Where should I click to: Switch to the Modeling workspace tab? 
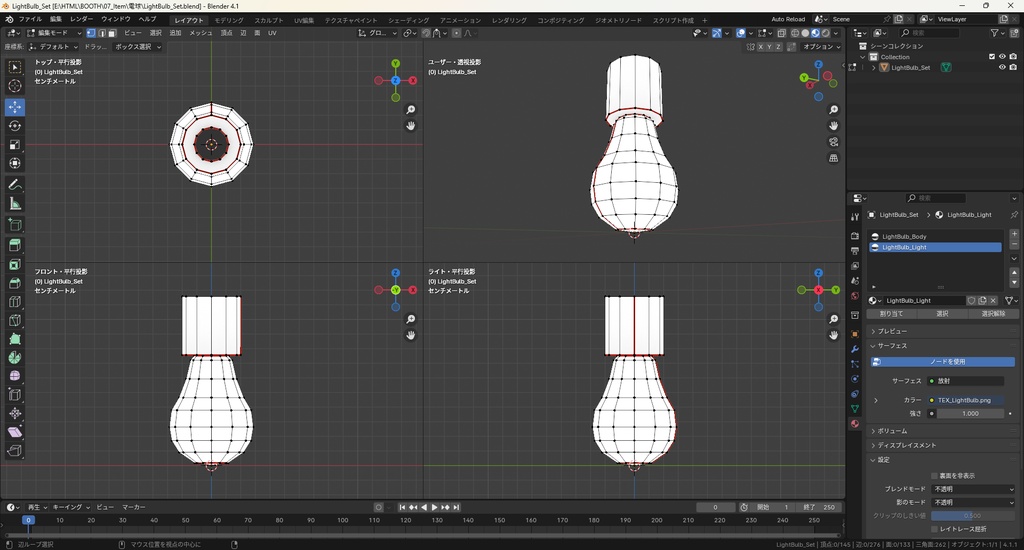tap(229, 20)
